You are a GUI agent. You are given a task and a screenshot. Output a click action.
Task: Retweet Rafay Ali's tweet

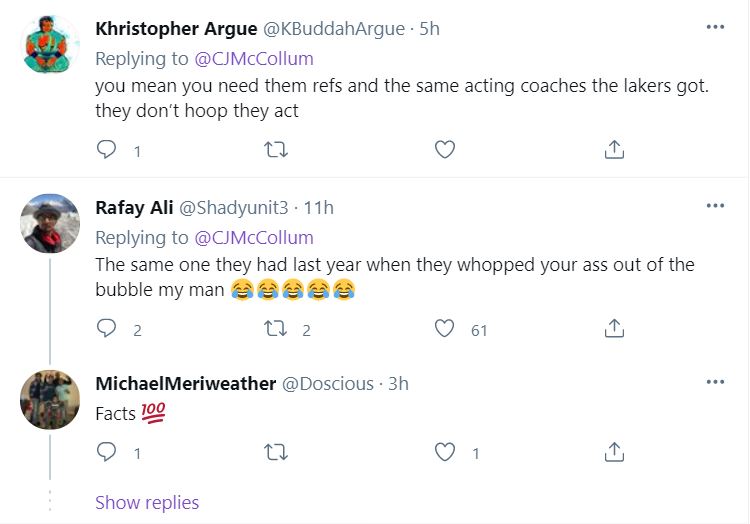(x=275, y=329)
